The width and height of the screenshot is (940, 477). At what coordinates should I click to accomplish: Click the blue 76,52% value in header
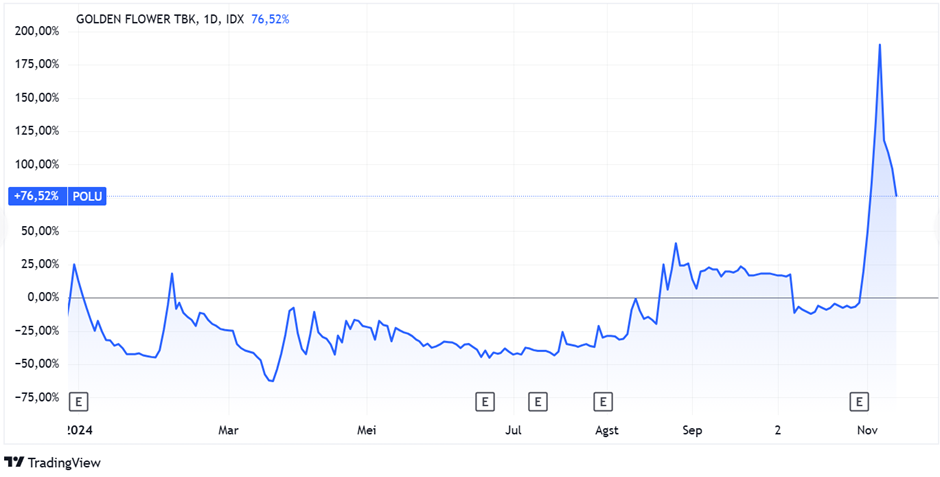point(270,19)
